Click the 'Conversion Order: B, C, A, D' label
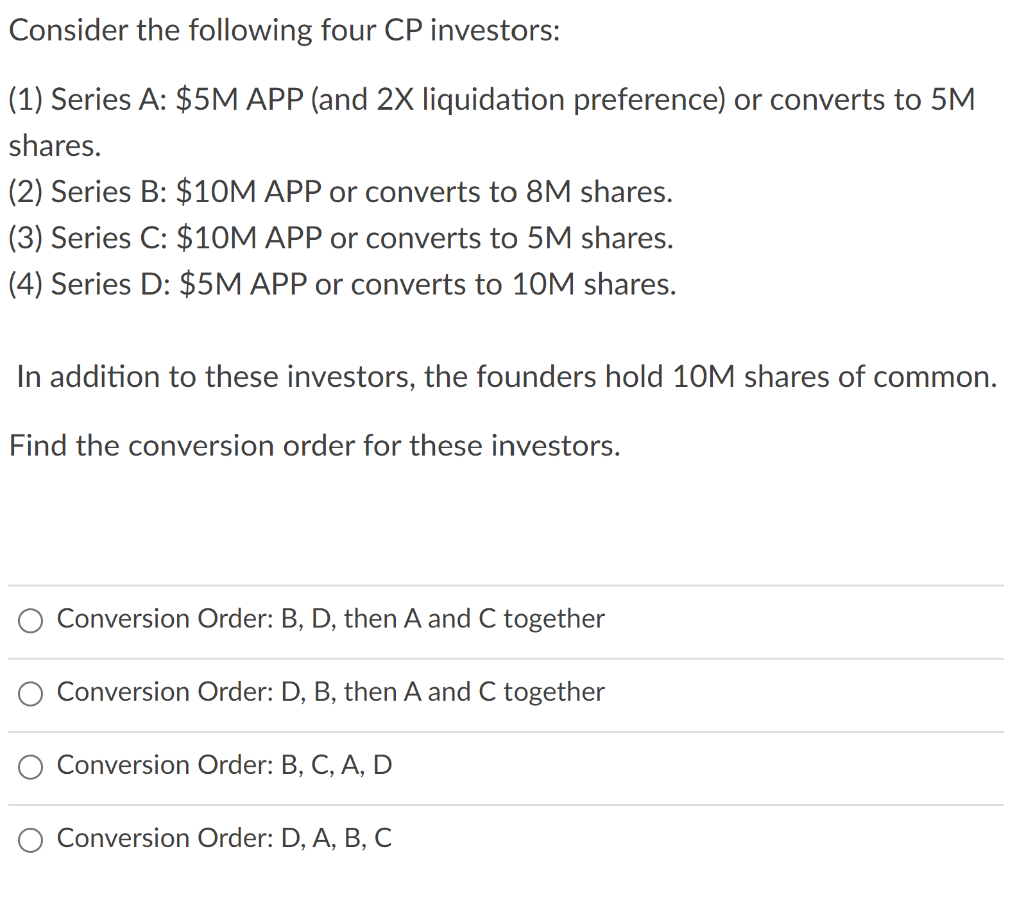 pos(224,765)
